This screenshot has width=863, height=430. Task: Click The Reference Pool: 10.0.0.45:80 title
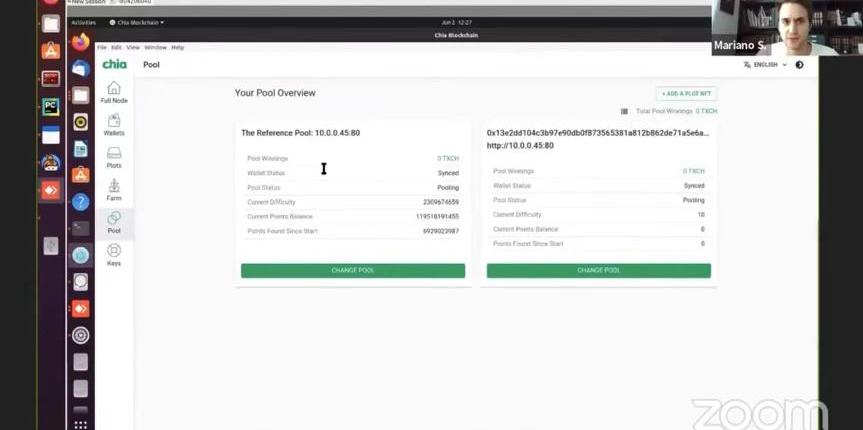pyautogui.click(x=301, y=133)
